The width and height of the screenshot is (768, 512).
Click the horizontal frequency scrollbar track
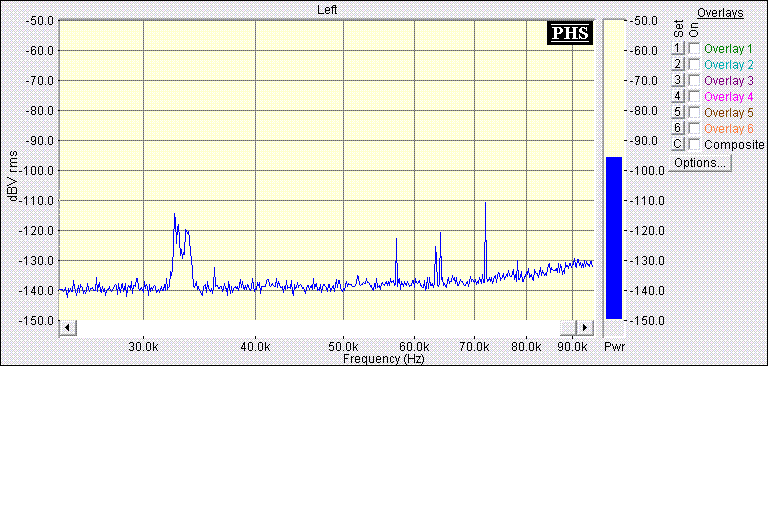pos(318,327)
